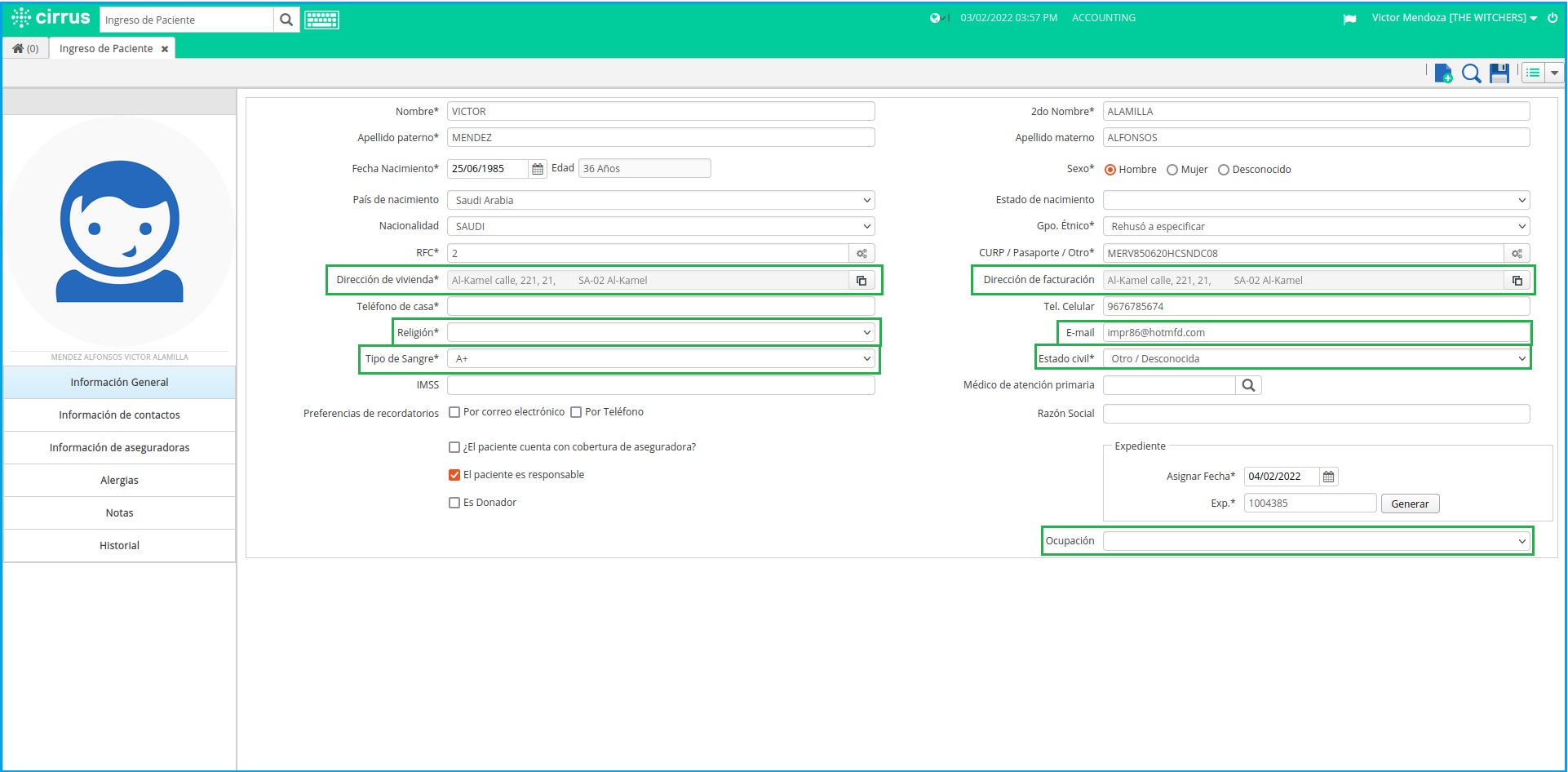Check the Es Donador checkbox
1568x772 pixels.
pyautogui.click(x=454, y=503)
